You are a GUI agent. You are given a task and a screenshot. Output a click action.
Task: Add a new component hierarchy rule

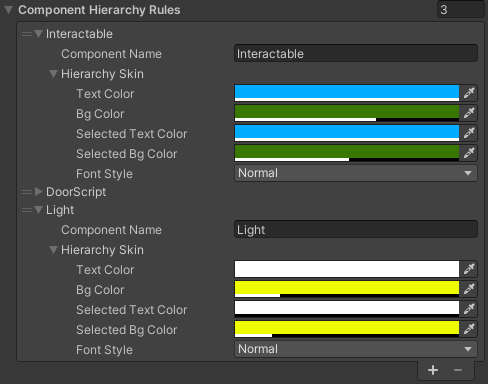(433, 370)
